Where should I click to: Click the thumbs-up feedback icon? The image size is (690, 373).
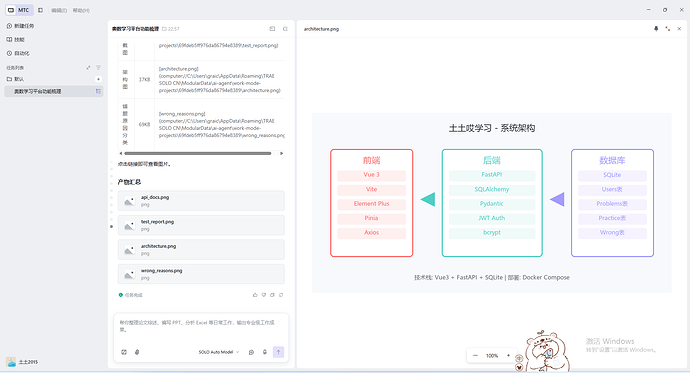(x=255, y=295)
